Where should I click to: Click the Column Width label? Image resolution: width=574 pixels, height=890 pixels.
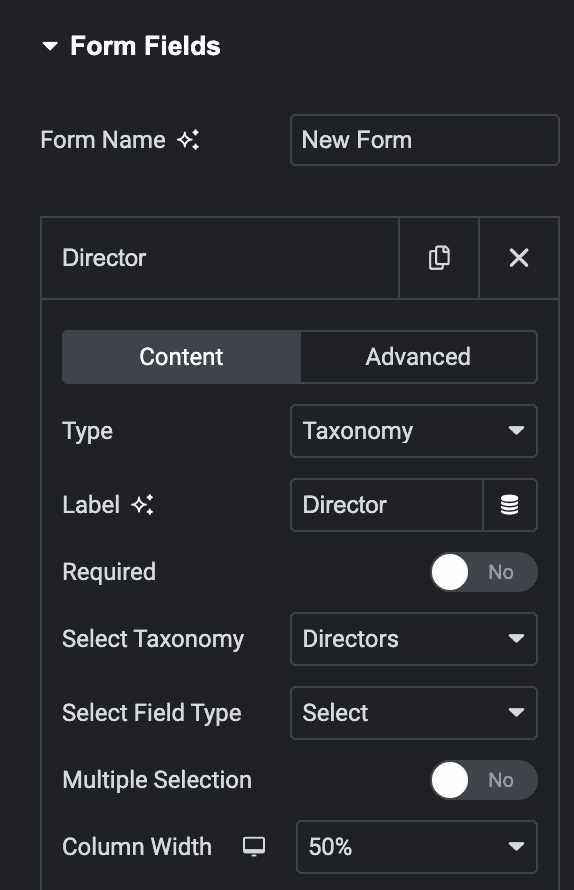[137, 847]
